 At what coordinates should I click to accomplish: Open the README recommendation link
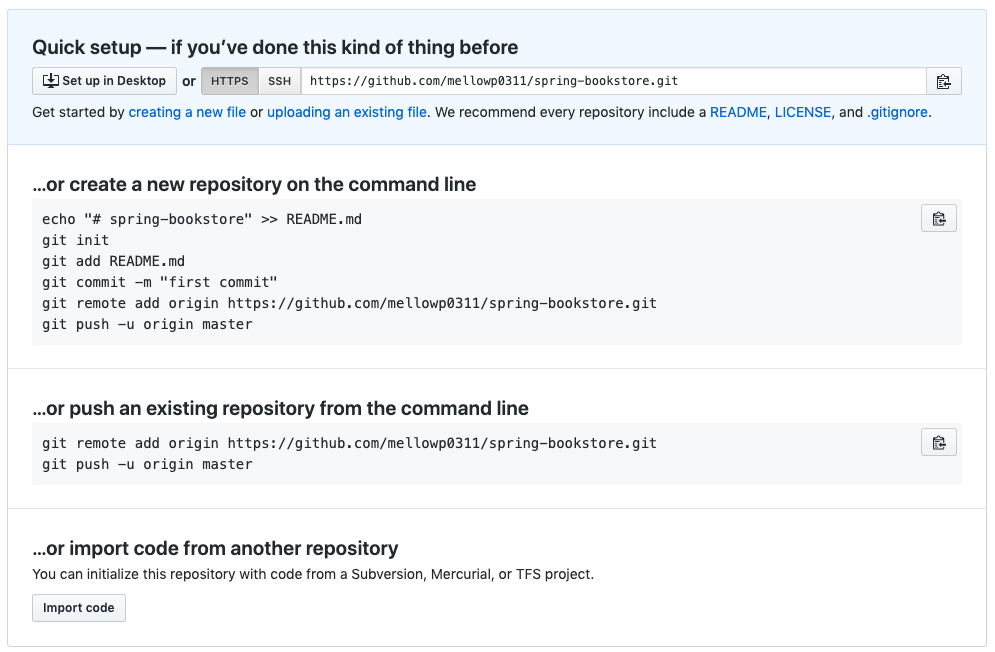[x=738, y=112]
